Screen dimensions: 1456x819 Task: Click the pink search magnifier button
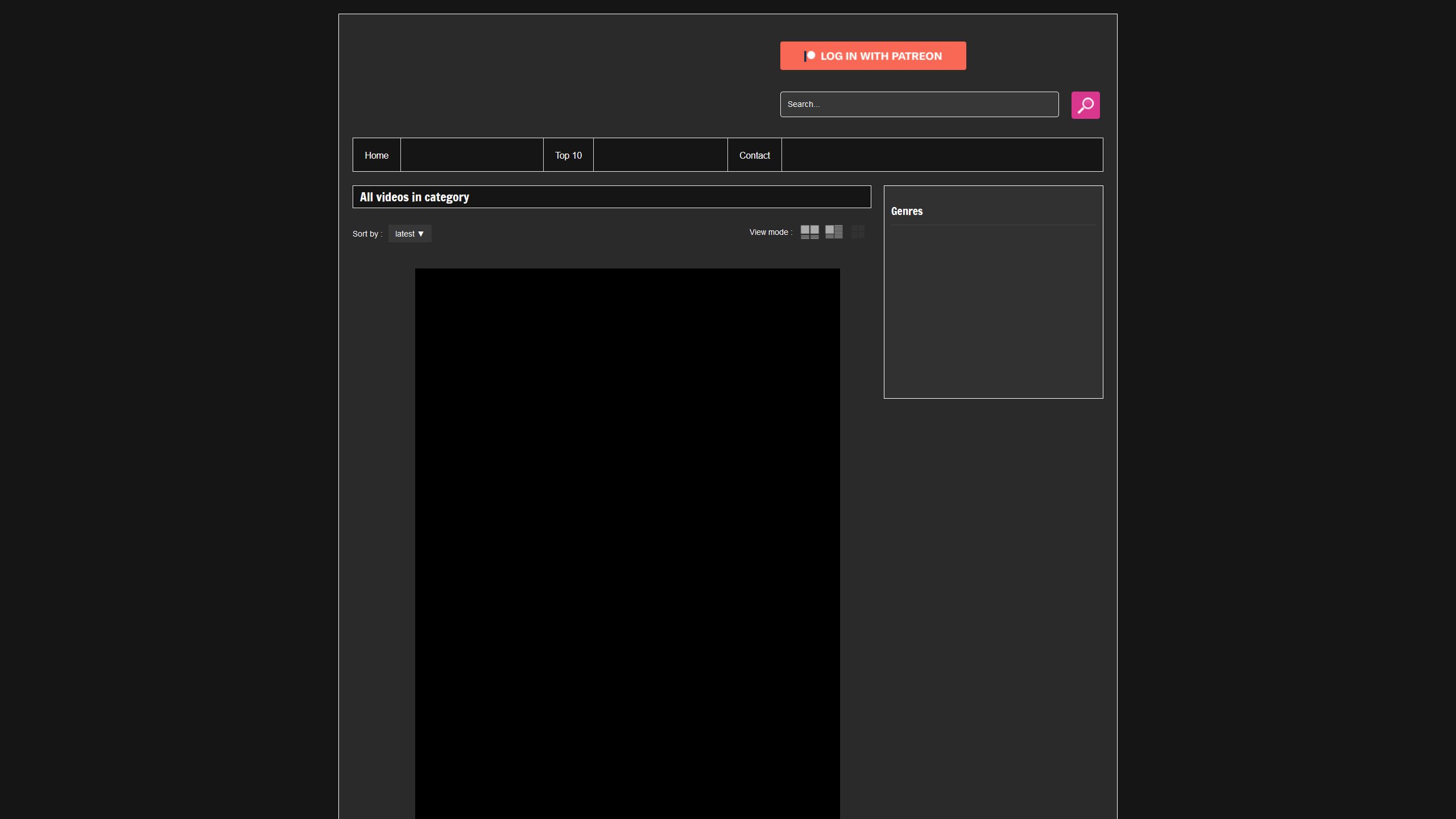[x=1085, y=105]
